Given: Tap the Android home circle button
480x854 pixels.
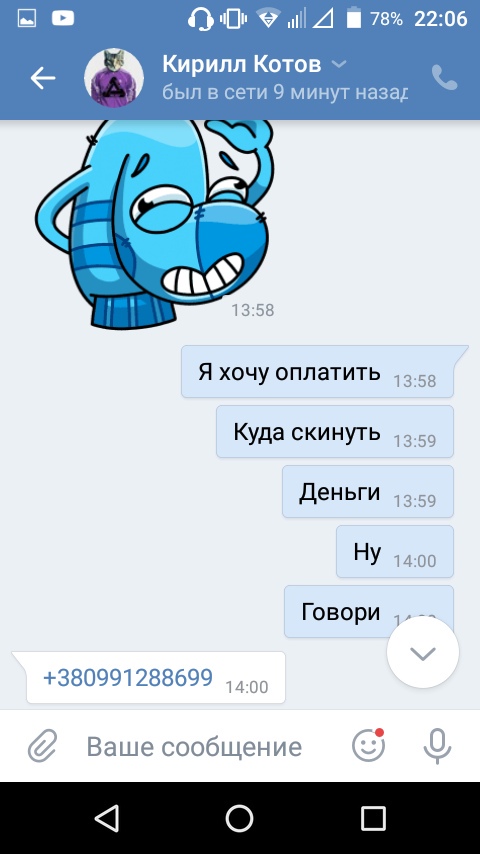Looking at the screenshot, I should (x=240, y=818).
